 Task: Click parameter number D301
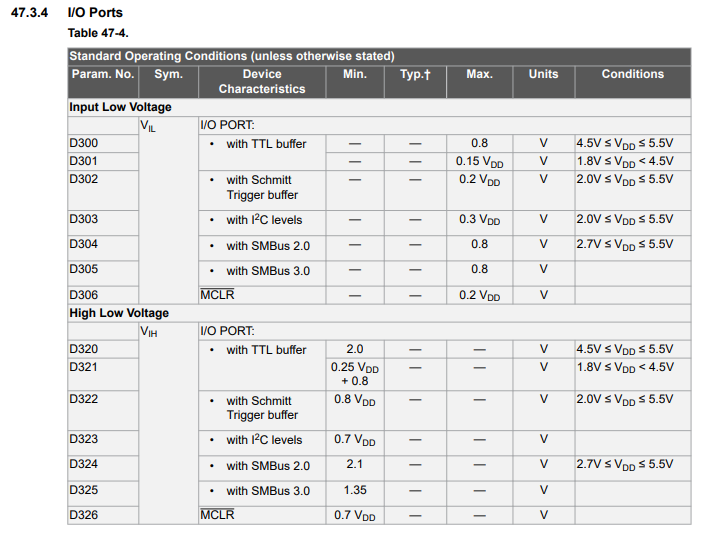pyautogui.click(x=84, y=161)
